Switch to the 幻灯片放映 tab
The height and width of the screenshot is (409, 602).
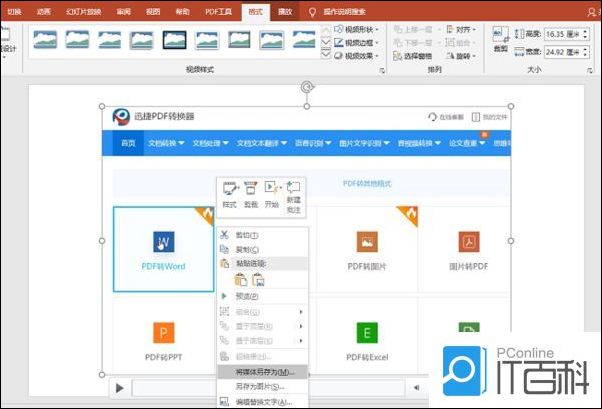click(x=83, y=12)
